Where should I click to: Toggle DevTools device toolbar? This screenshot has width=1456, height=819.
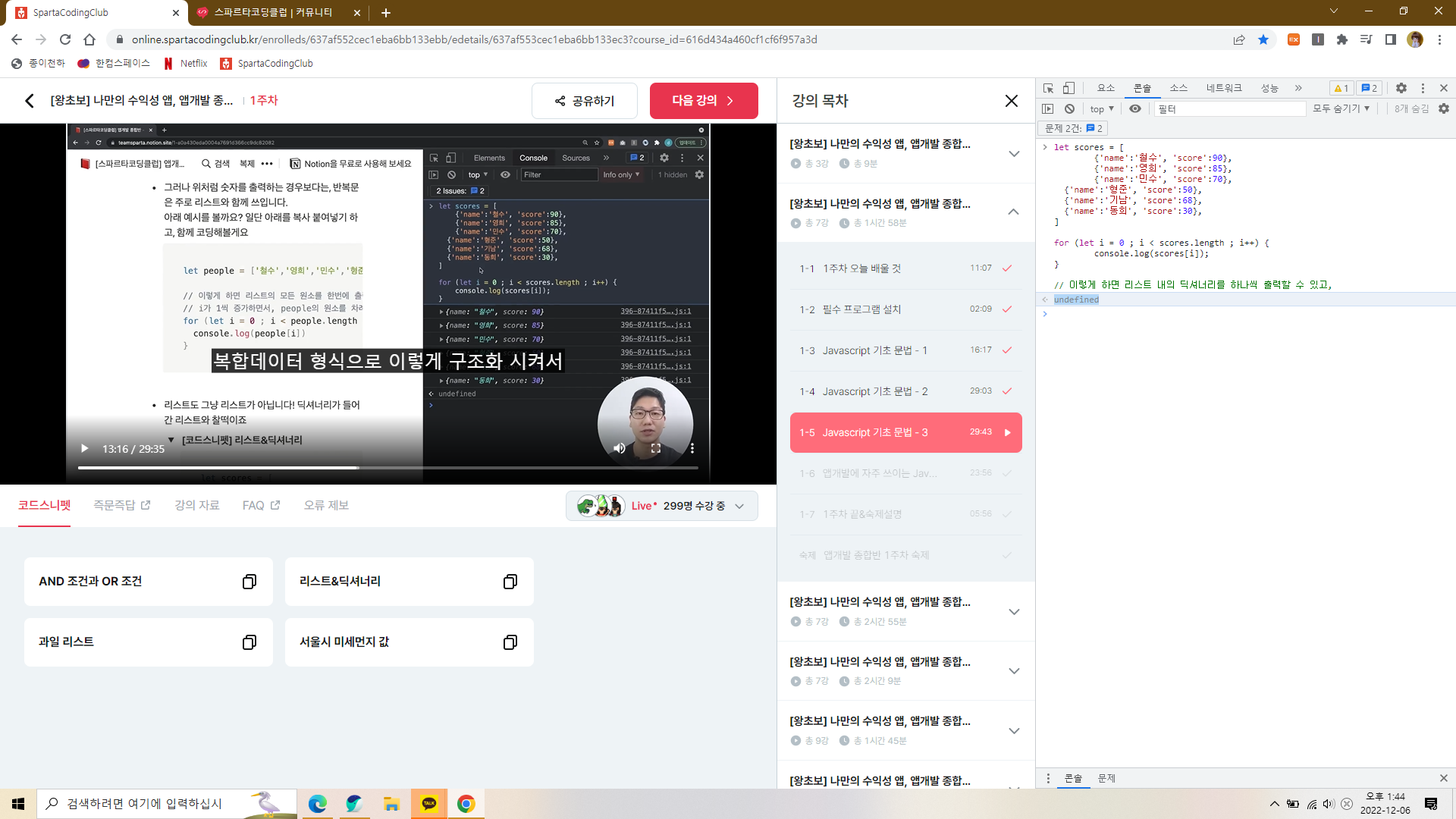point(1068,88)
